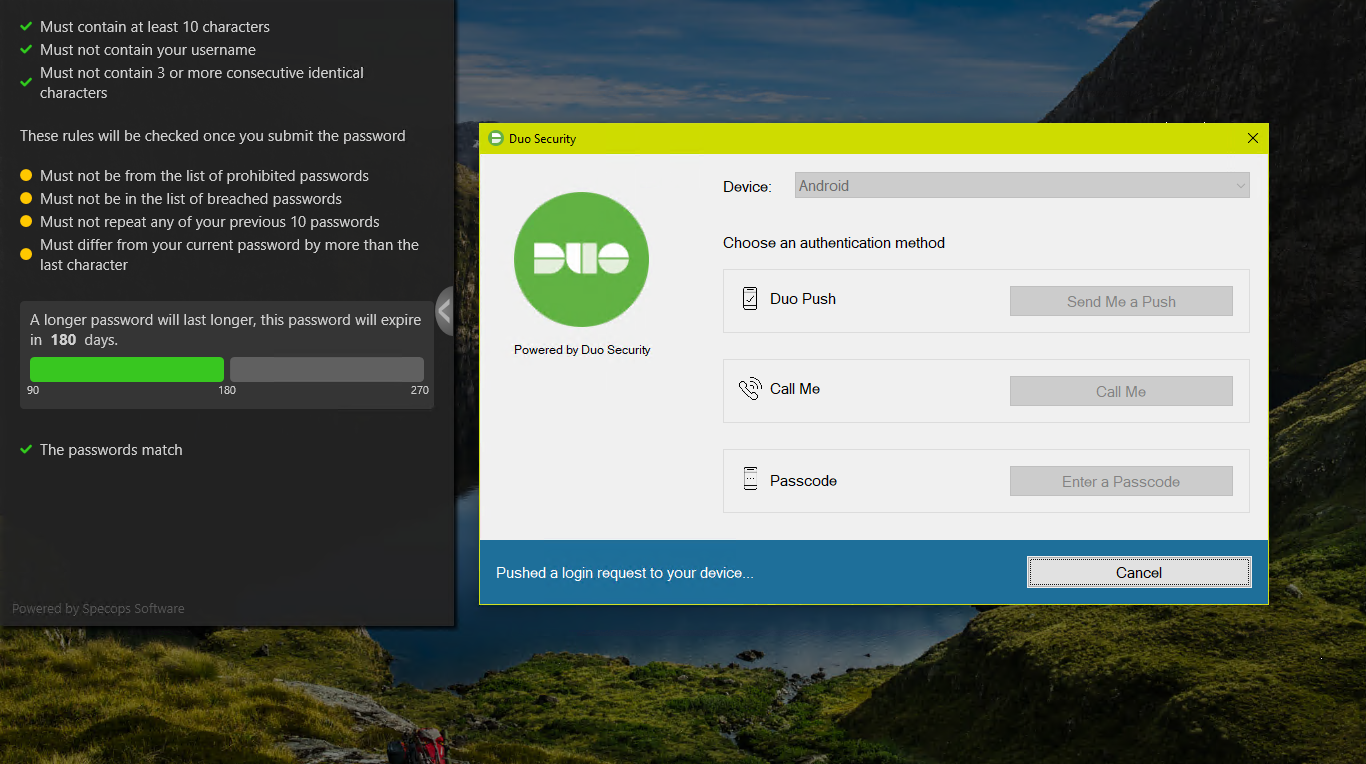Click 'Must not be in the list of breached passwords'
Viewport: 1366px width, 764px height.
pos(191,198)
